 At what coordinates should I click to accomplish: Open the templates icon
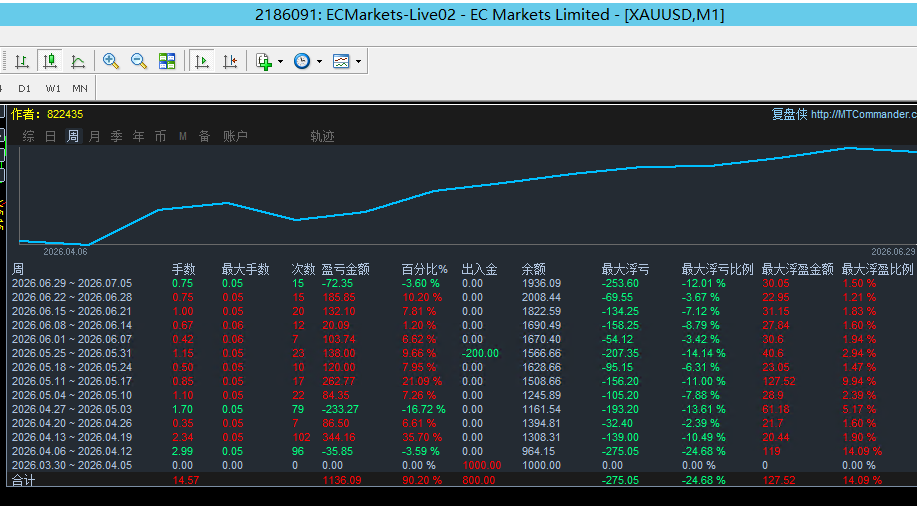click(341, 61)
